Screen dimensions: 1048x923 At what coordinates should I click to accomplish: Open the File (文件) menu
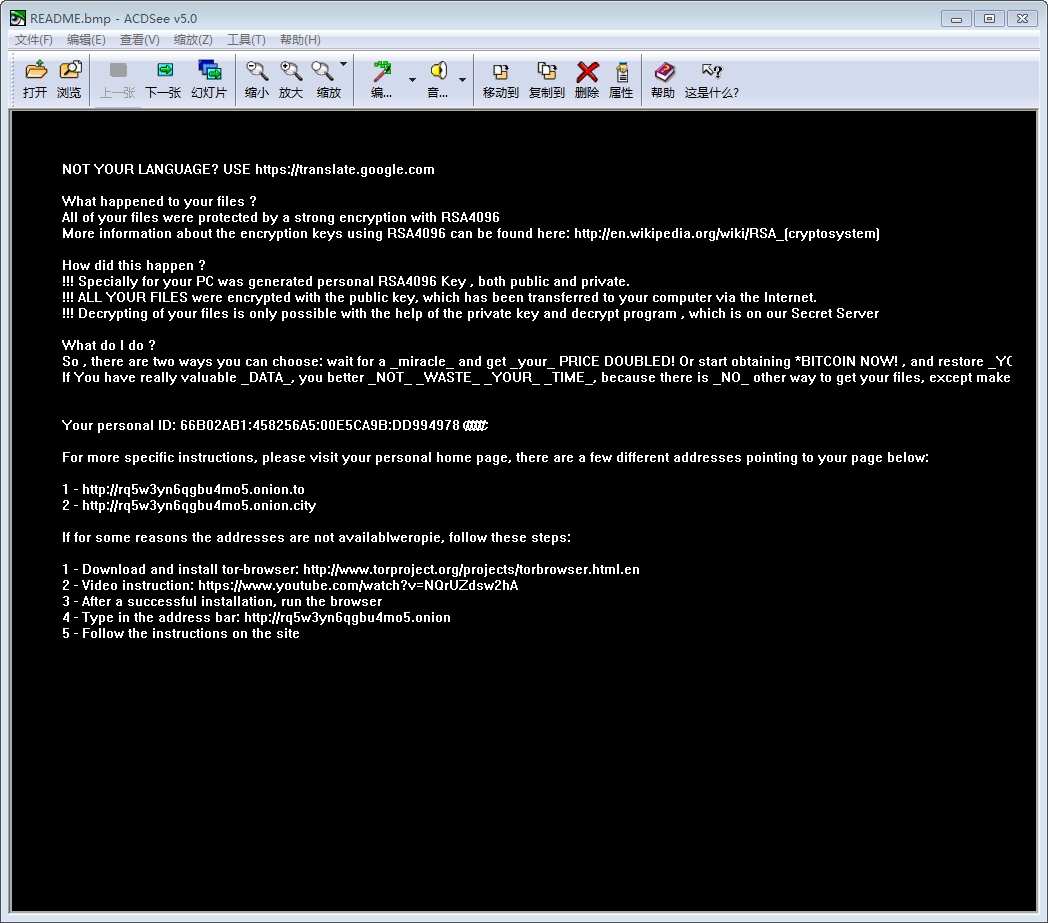[x=33, y=40]
